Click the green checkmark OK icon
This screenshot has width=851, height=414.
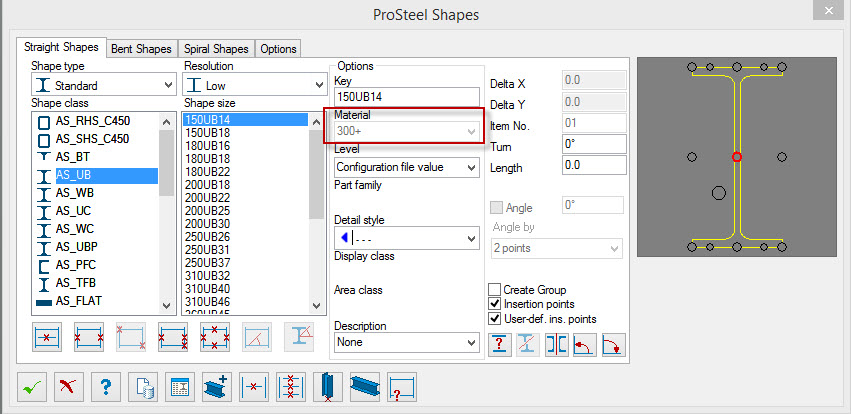point(31,387)
